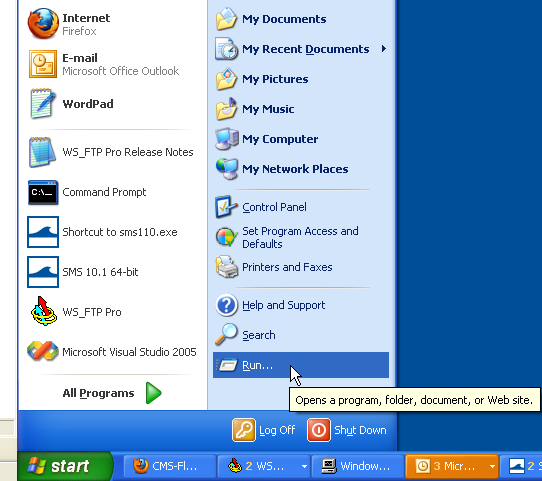Click the Shortcut to sms110.exe icon
This screenshot has width=542, height=481.
(x=43, y=232)
